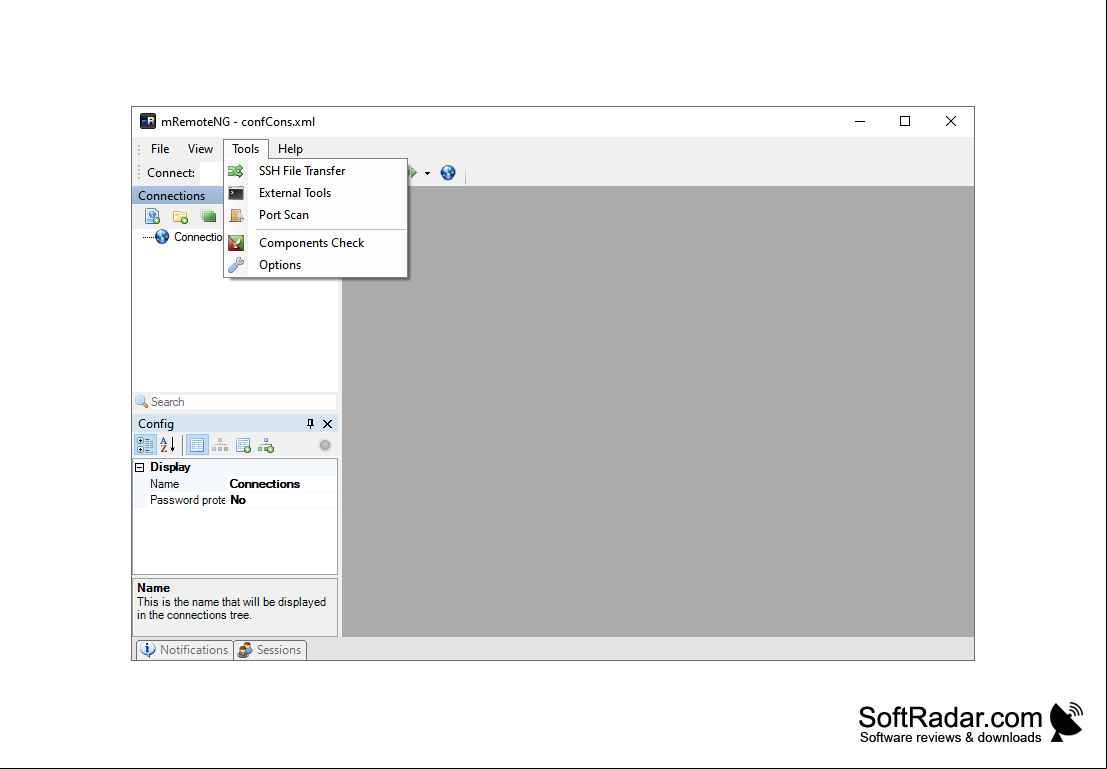The image size is (1107, 769).
Task: Show the Properties view in Config toolbar
Action: (197, 445)
